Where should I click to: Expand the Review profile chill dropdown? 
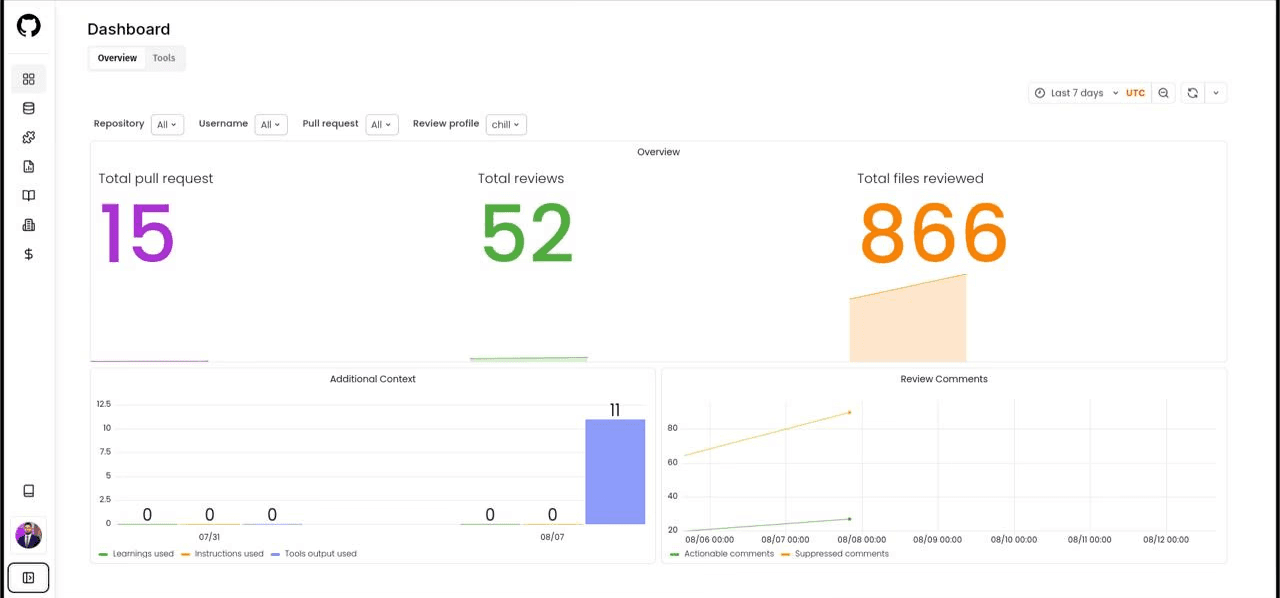[x=505, y=124]
